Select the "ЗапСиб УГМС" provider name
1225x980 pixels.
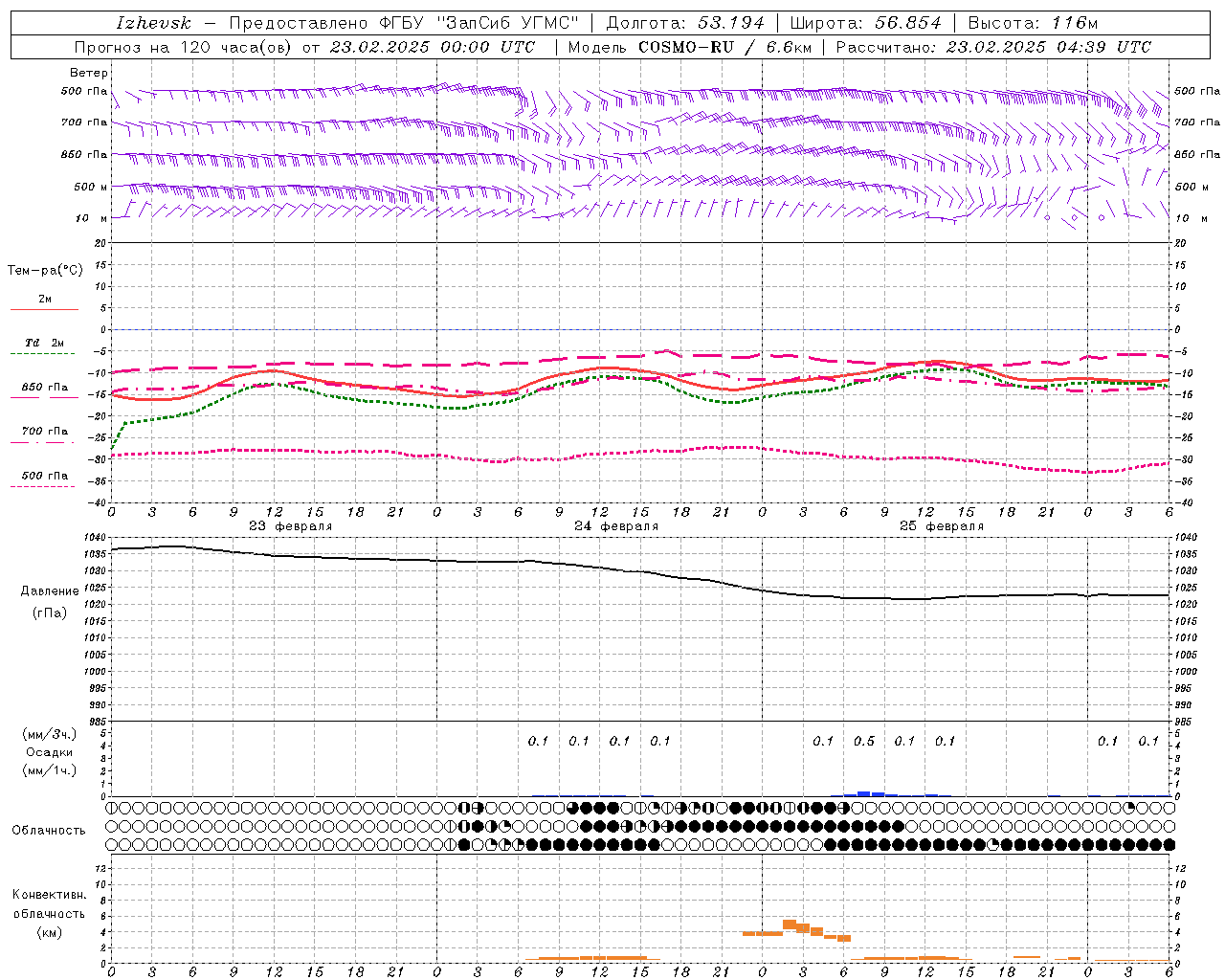[x=507, y=23]
